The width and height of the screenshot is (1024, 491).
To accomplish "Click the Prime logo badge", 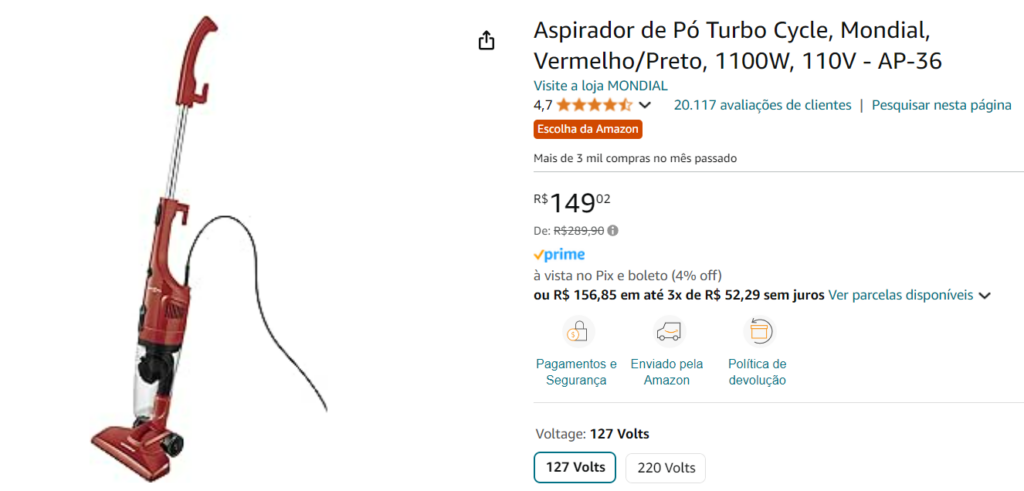I will (559, 255).
